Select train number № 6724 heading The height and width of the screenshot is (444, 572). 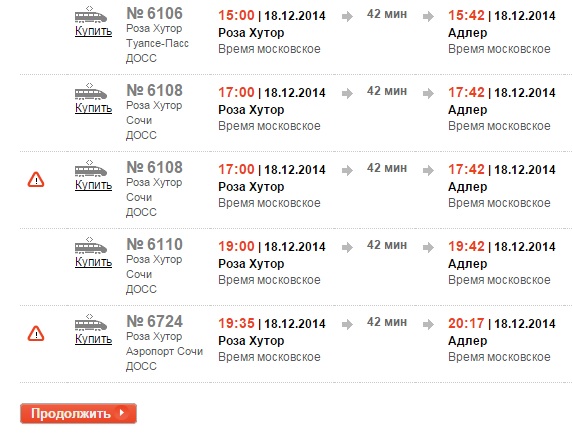pos(154,321)
